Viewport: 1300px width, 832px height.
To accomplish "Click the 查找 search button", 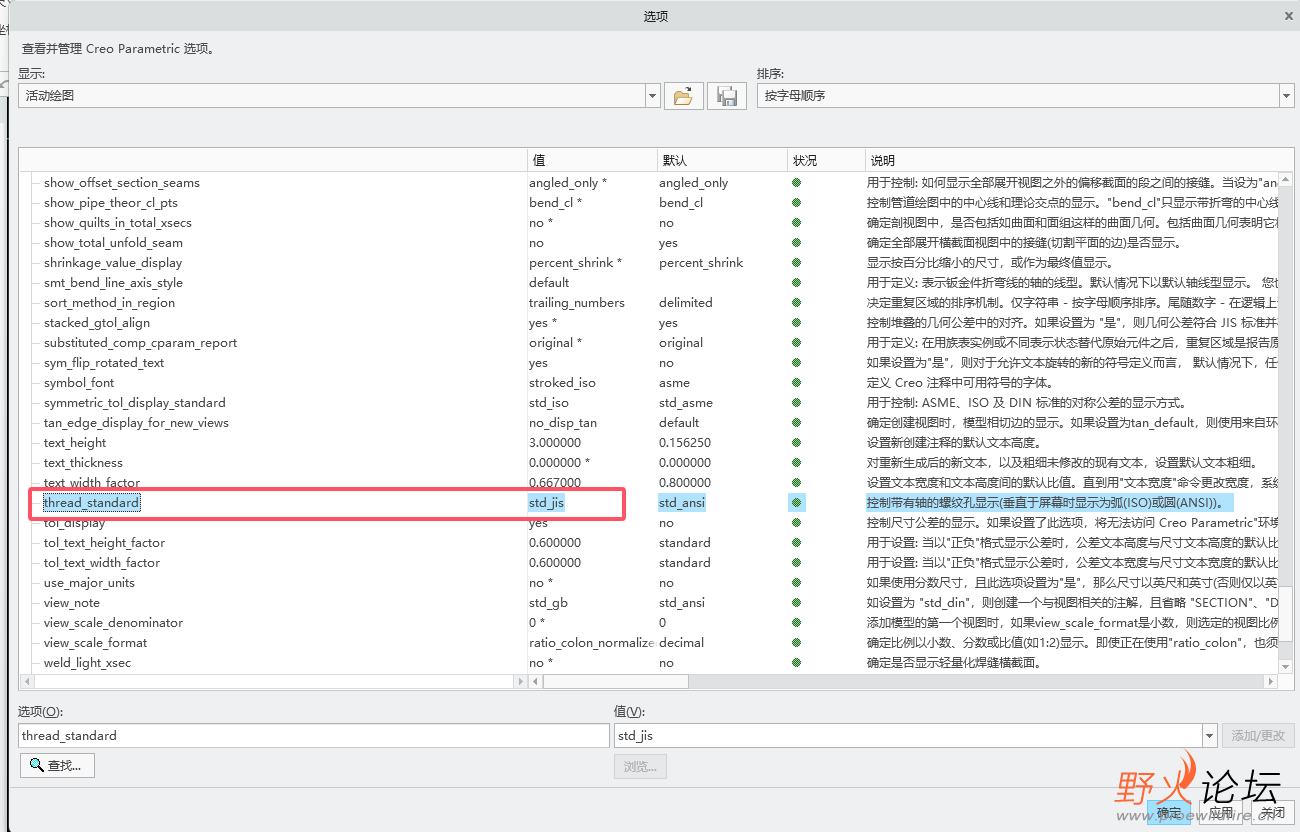I will click(57, 765).
